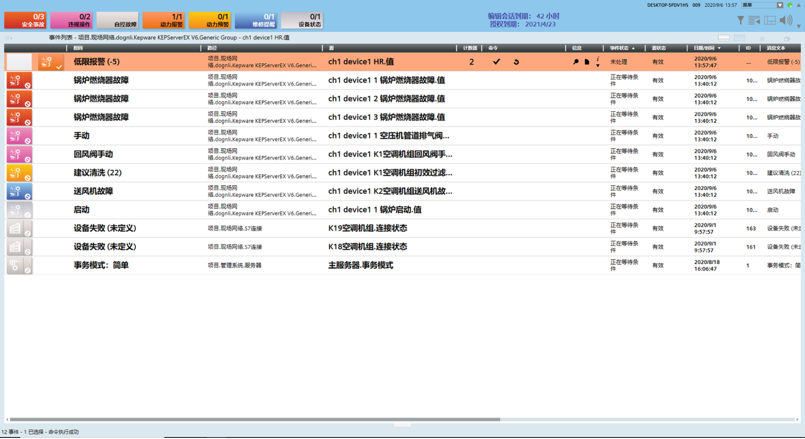805x439 pixels.
Task: Click pink icon of 手动 event row
Action: 19,136
